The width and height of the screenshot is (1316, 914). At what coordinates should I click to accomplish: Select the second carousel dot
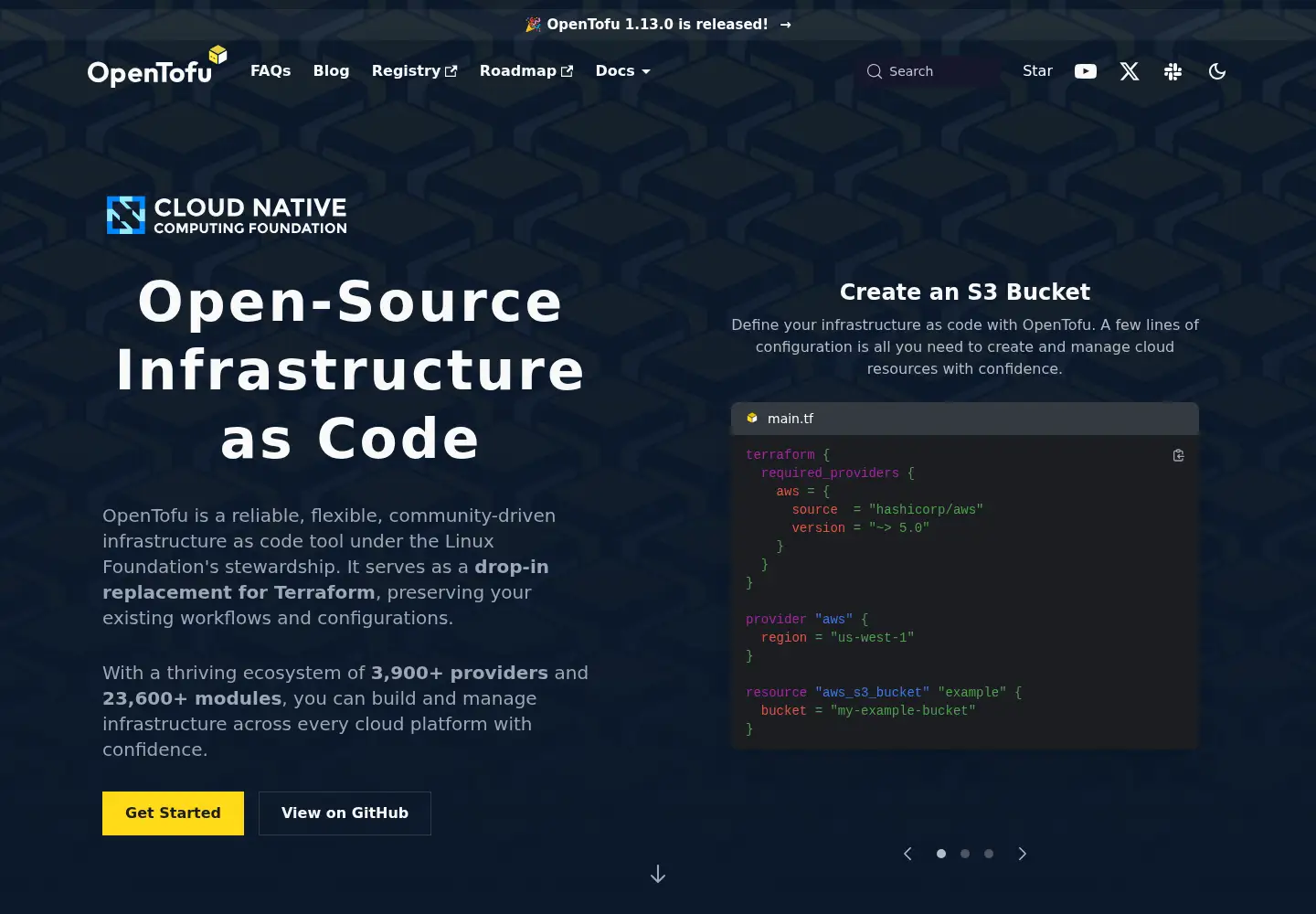965,854
